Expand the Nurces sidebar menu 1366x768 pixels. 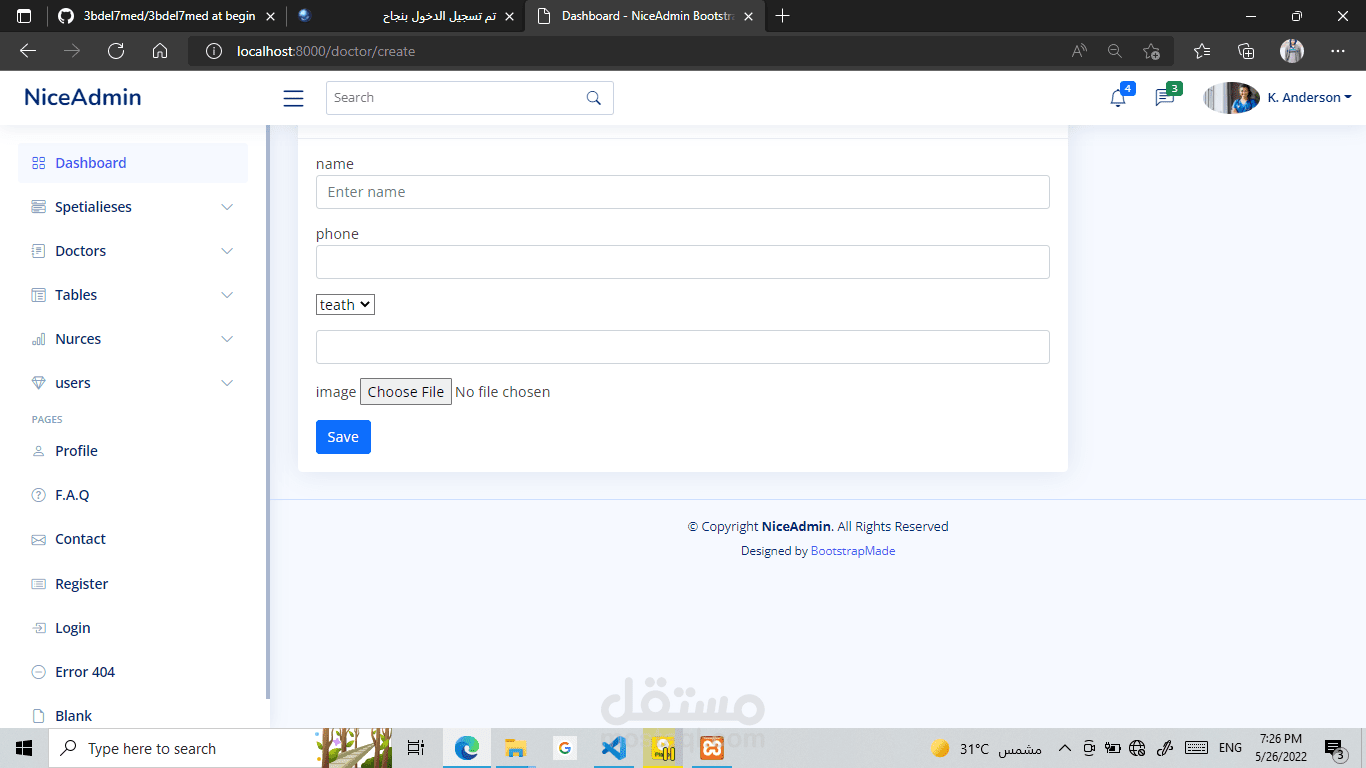(x=133, y=339)
